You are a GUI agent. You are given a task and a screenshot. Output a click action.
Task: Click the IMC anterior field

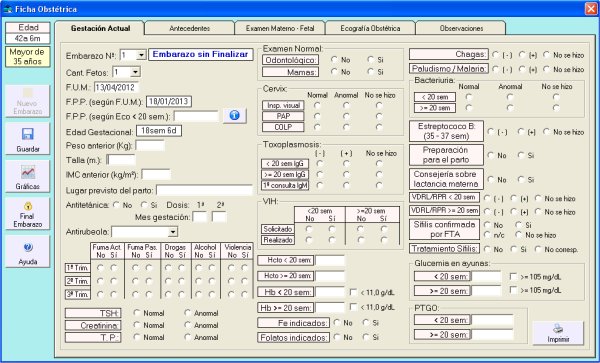tap(156, 174)
